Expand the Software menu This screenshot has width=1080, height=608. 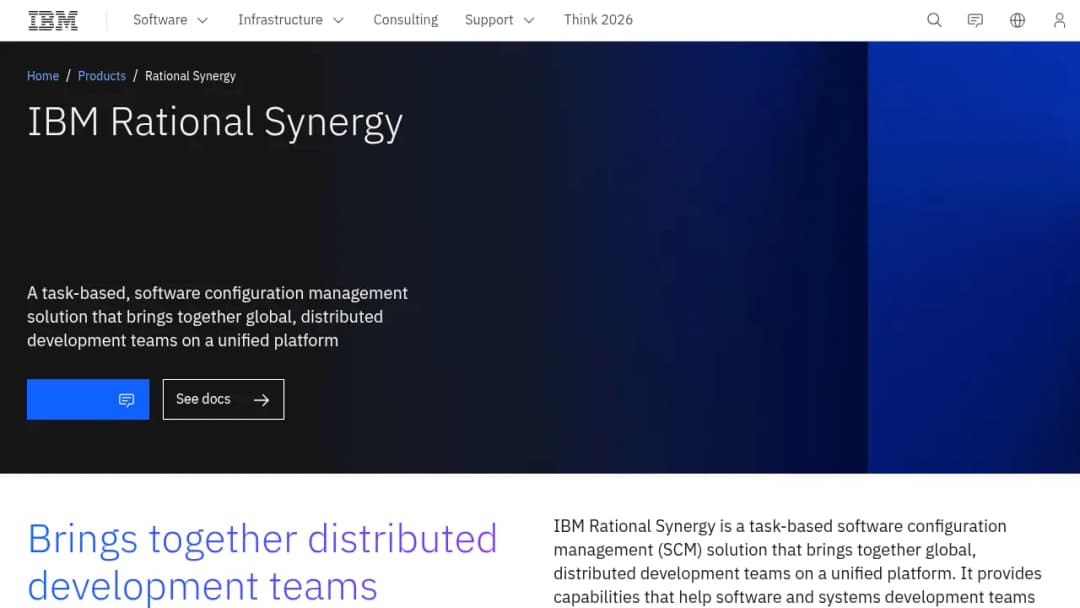coord(170,20)
